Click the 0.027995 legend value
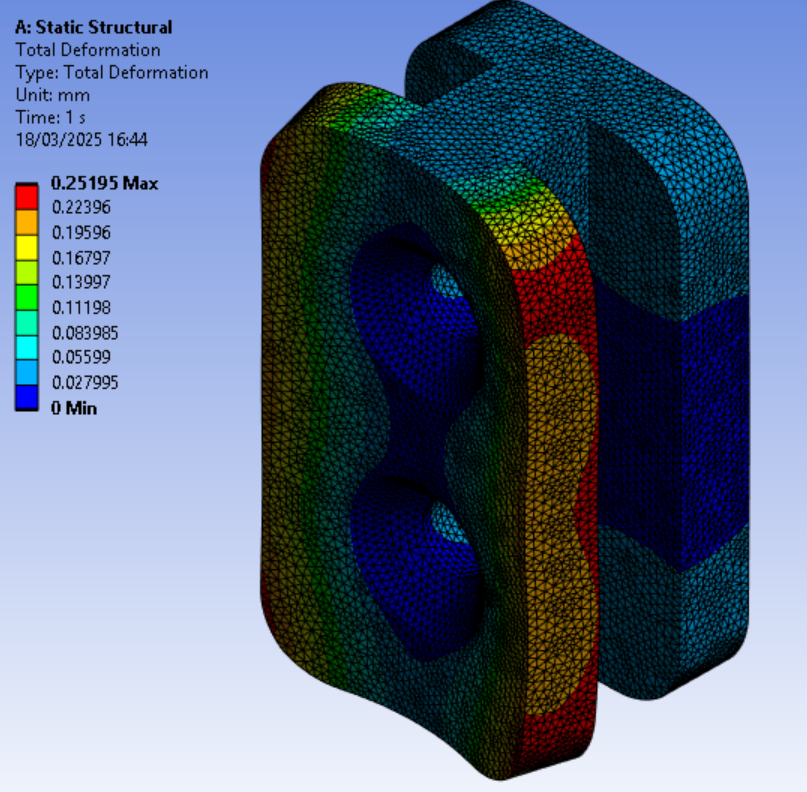 (85, 382)
